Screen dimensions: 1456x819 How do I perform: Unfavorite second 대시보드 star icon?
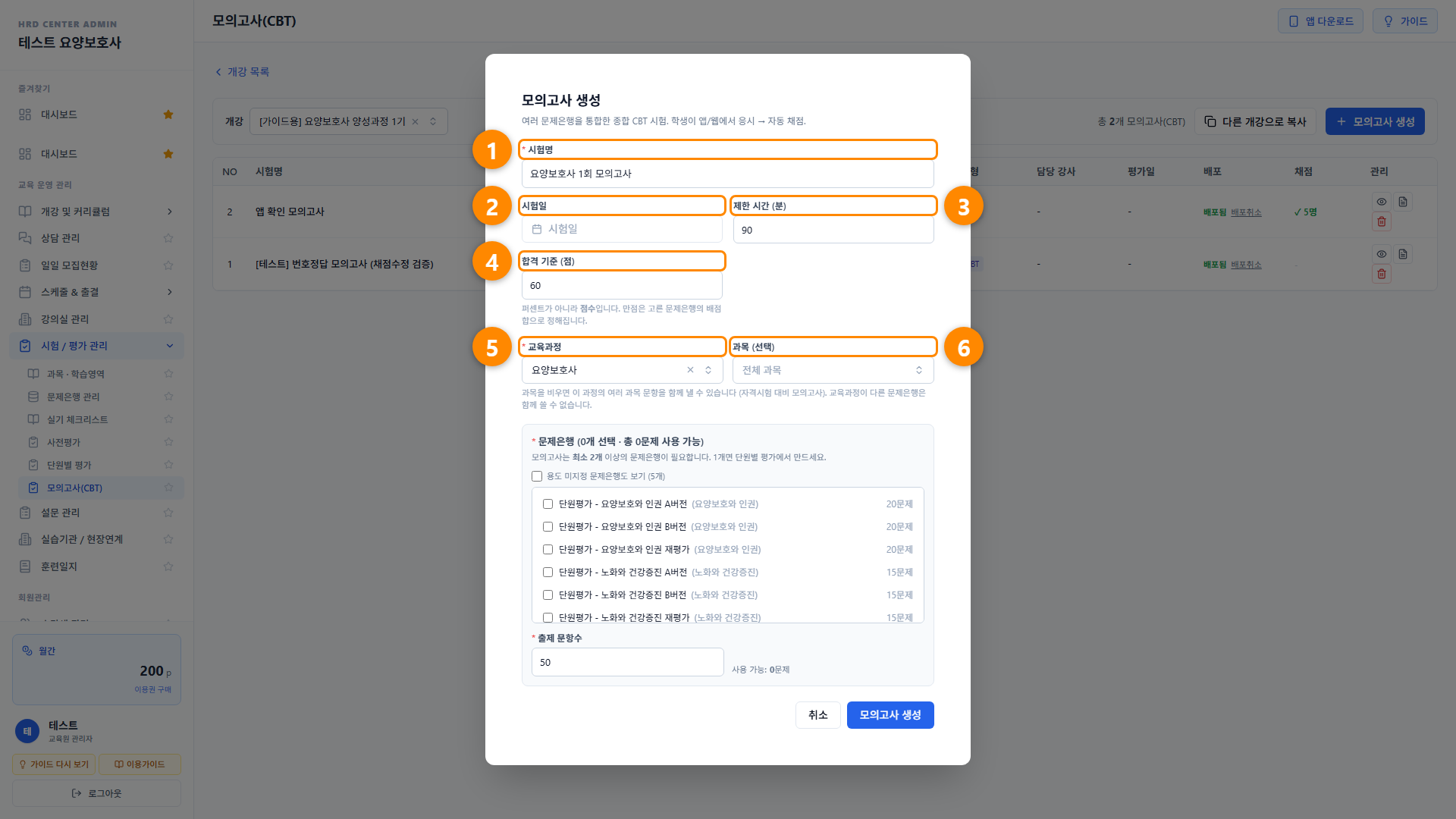[x=168, y=154]
